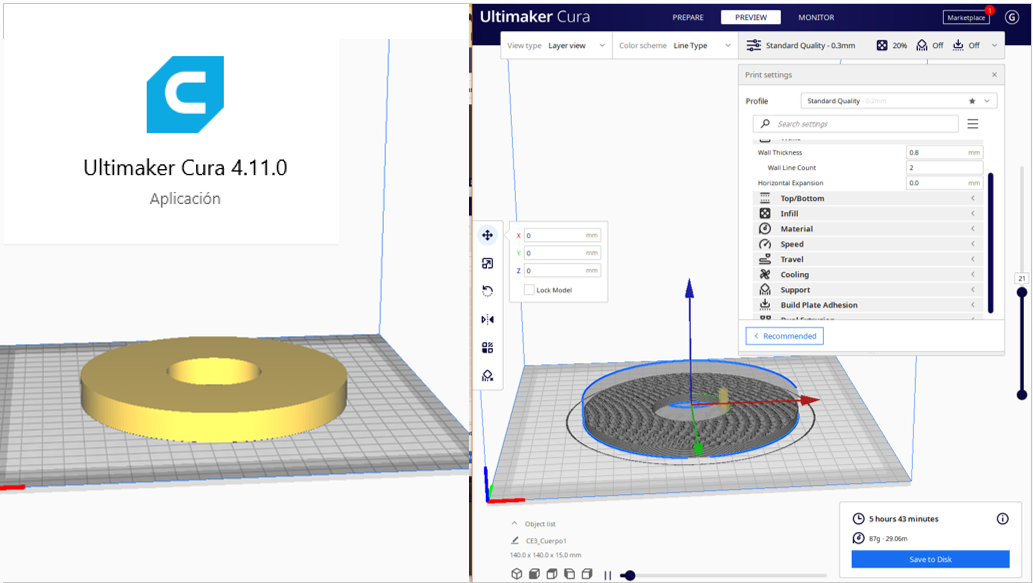Click the Wall Thickness value field
The width and height of the screenshot is (1033, 583).
point(944,152)
